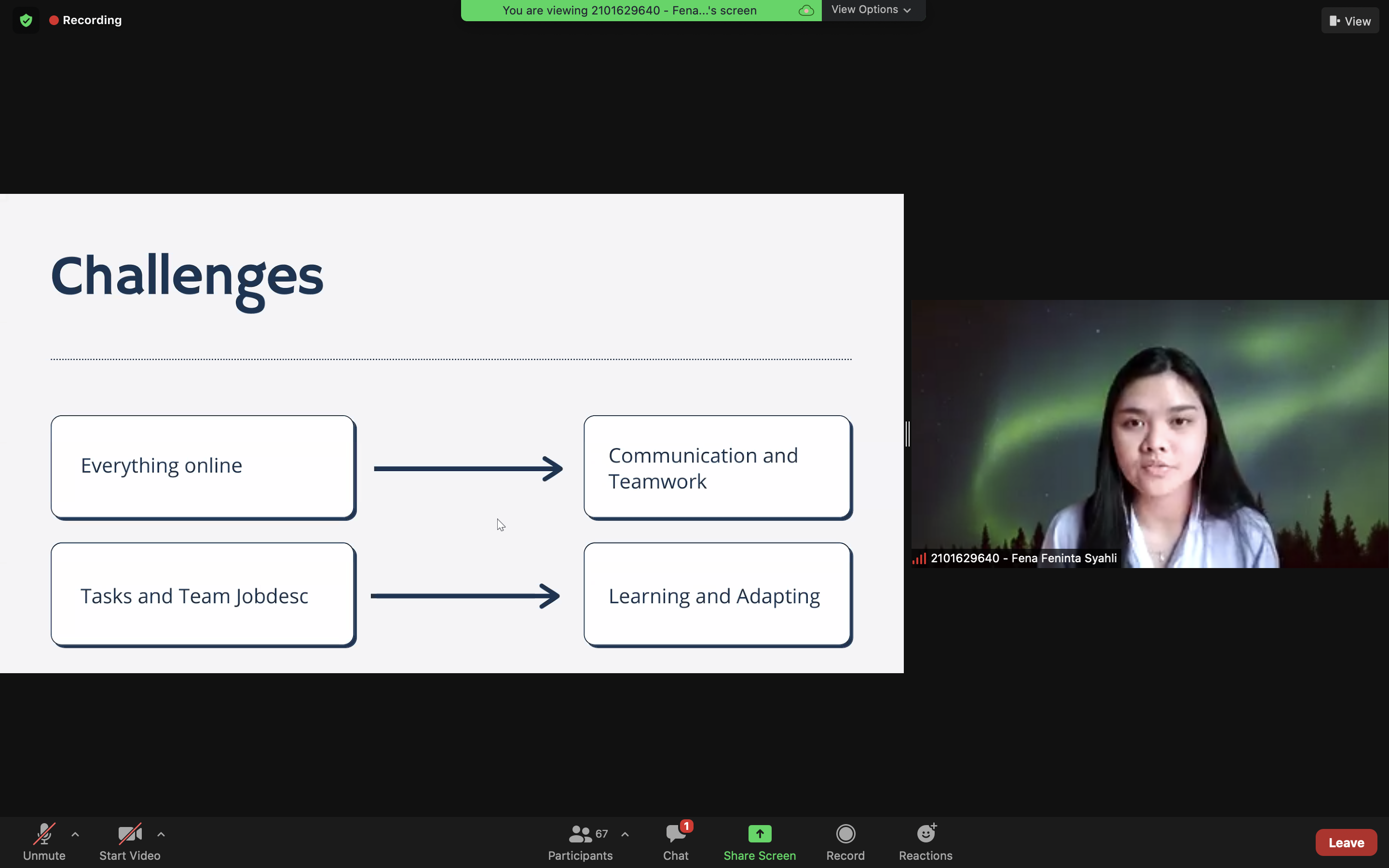Click the cloud icon in sharing banner
Image resolution: width=1389 pixels, height=868 pixels.
(x=806, y=10)
